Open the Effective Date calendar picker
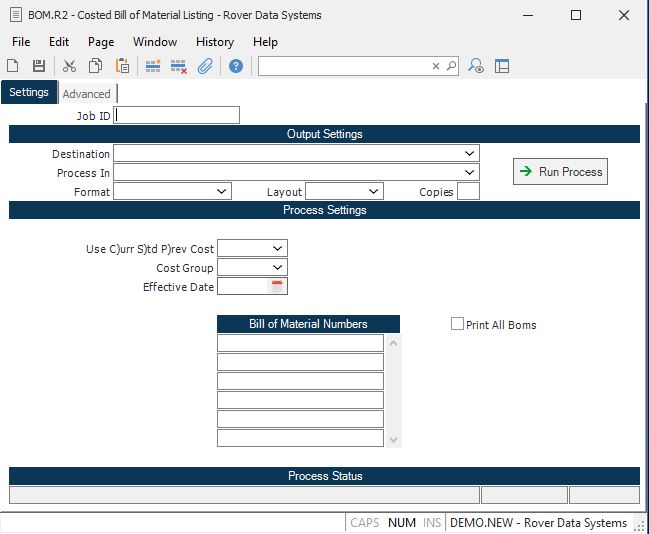 [278, 286]
